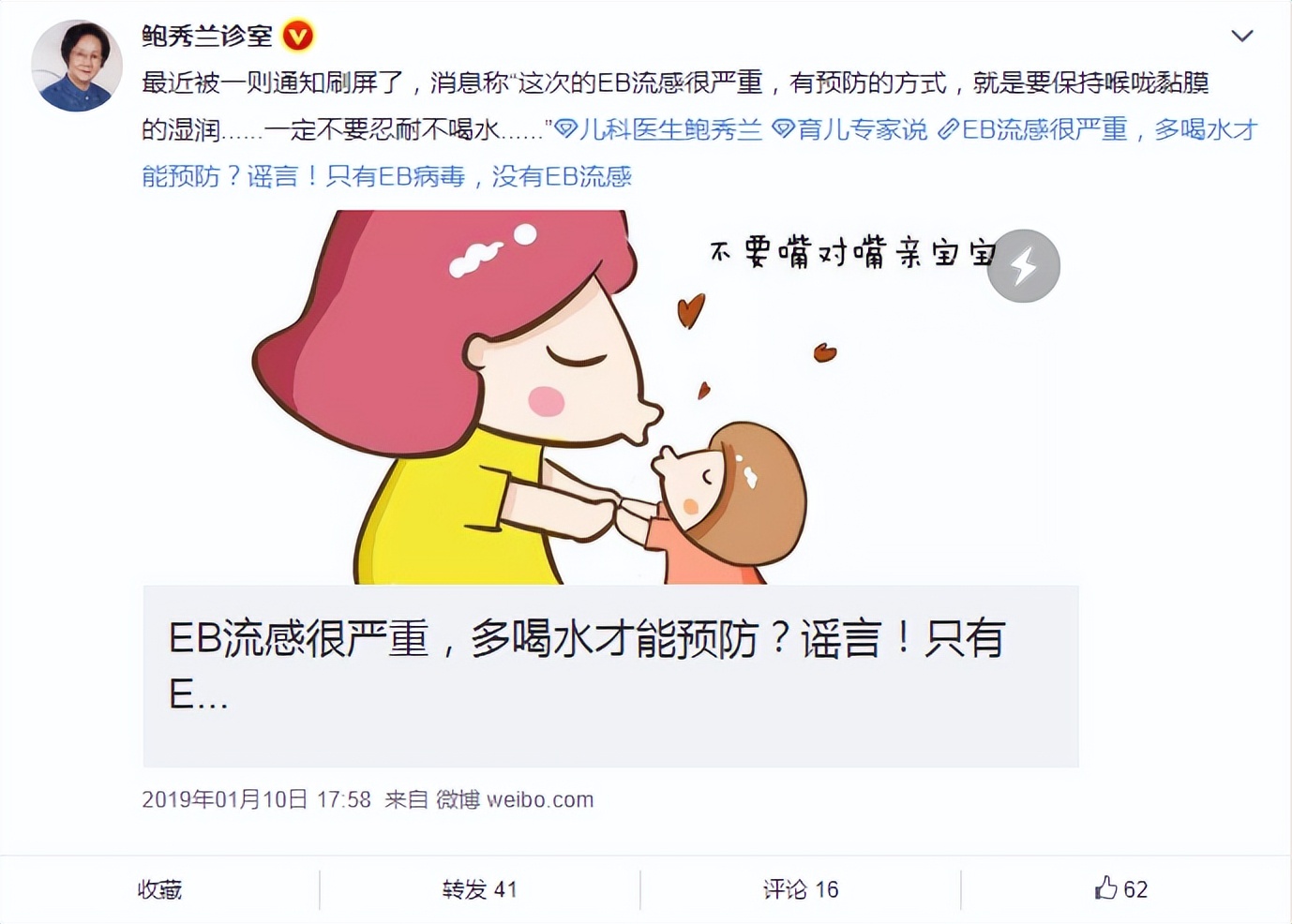
Task: Click the orange verified V badge
Action: (x=298, y=37)
